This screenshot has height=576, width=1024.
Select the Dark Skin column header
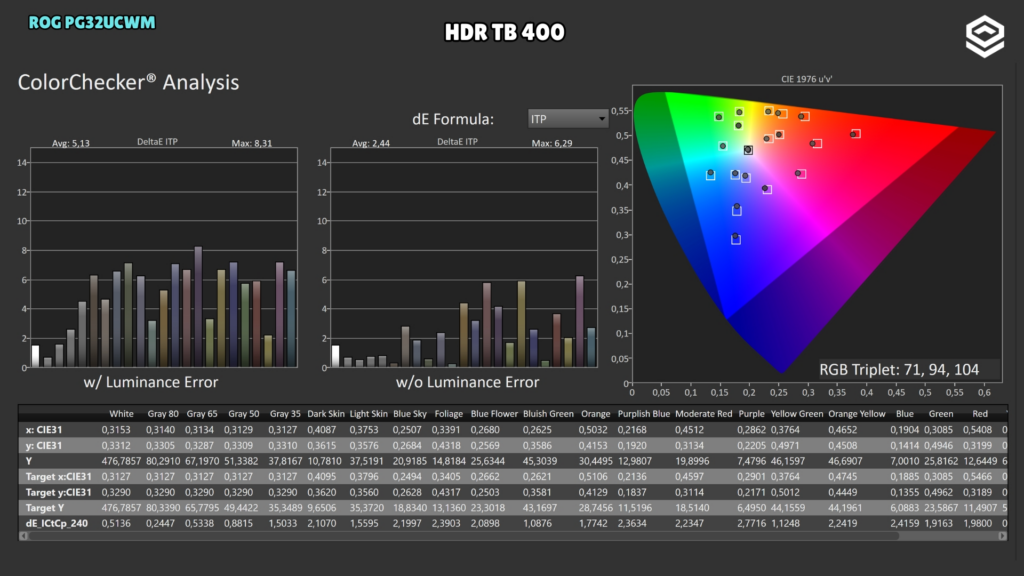[x=326, y=414]
